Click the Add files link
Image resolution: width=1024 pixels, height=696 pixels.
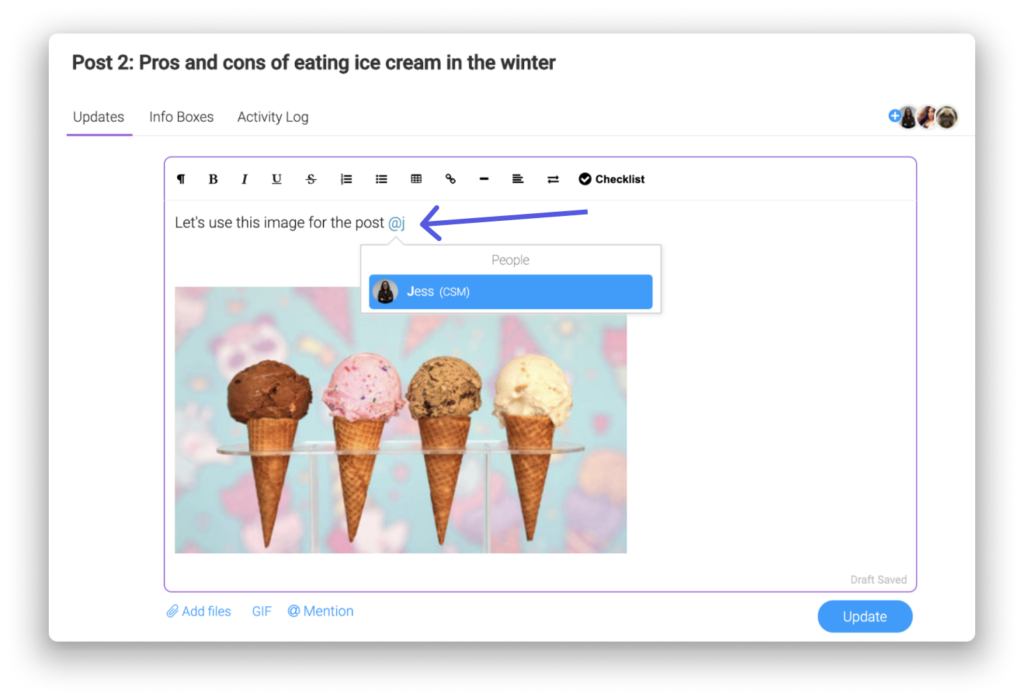tap(199, 611)
